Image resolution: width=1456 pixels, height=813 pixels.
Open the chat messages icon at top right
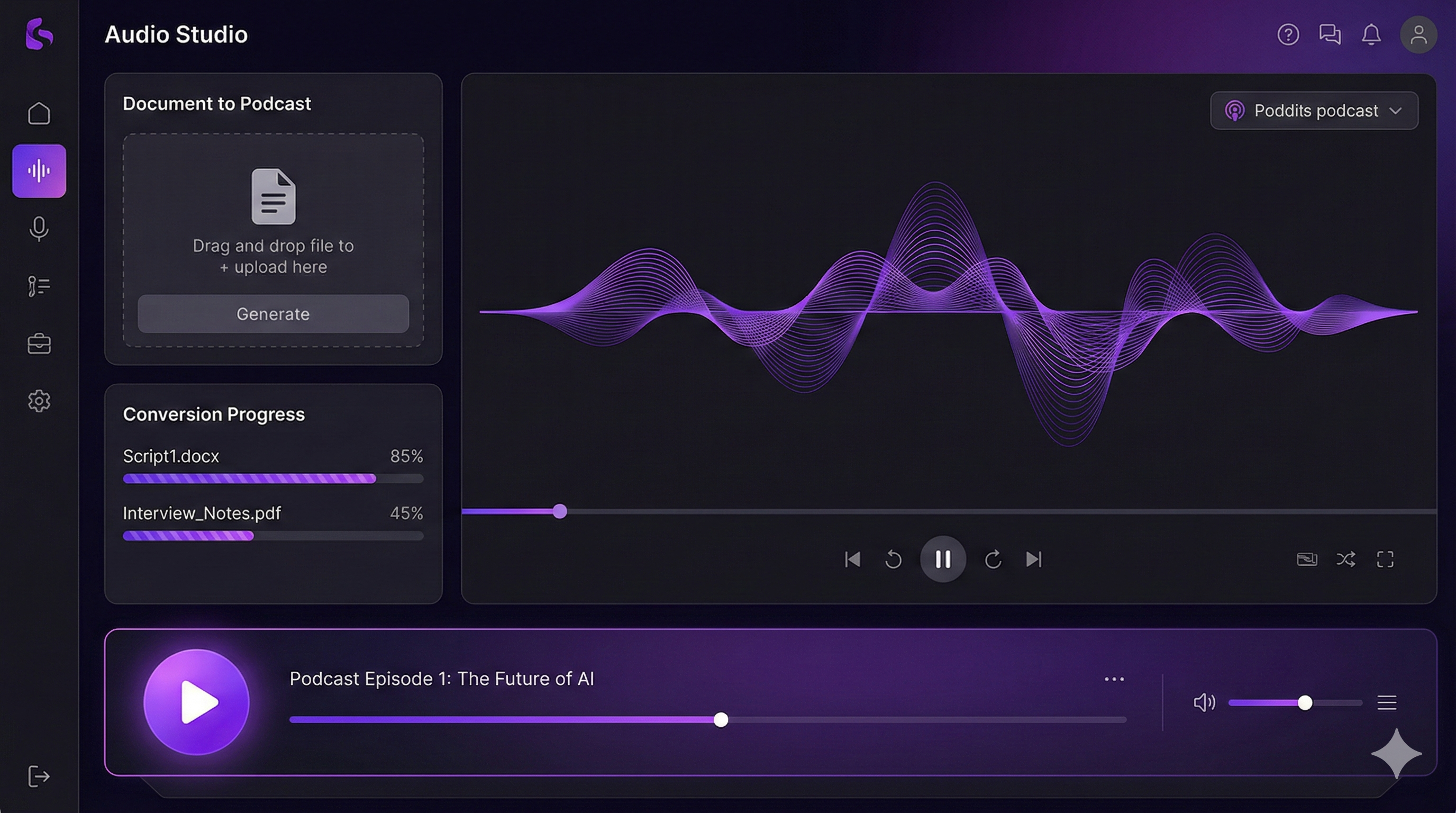1330,34
